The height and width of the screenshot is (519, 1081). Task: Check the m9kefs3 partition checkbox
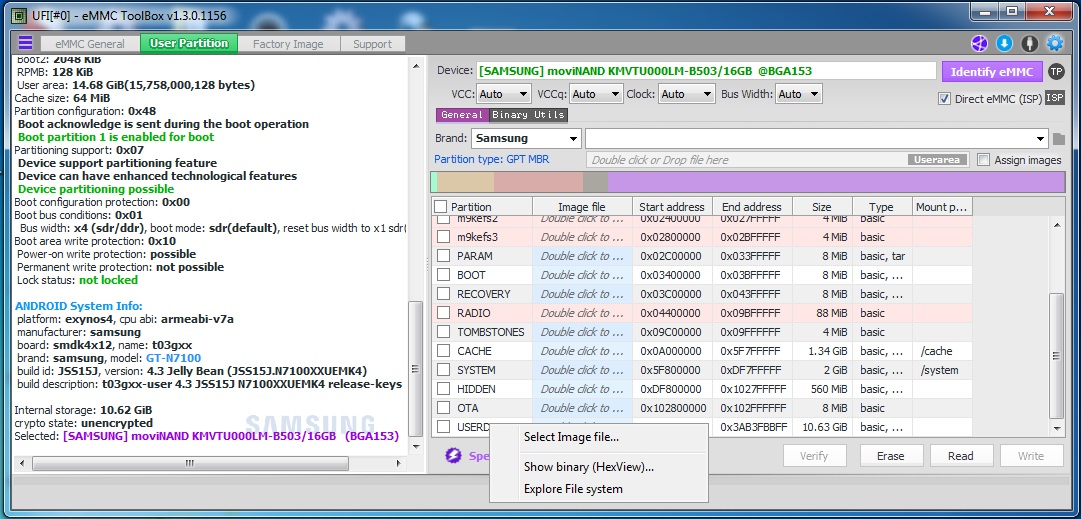coord(443,237)
